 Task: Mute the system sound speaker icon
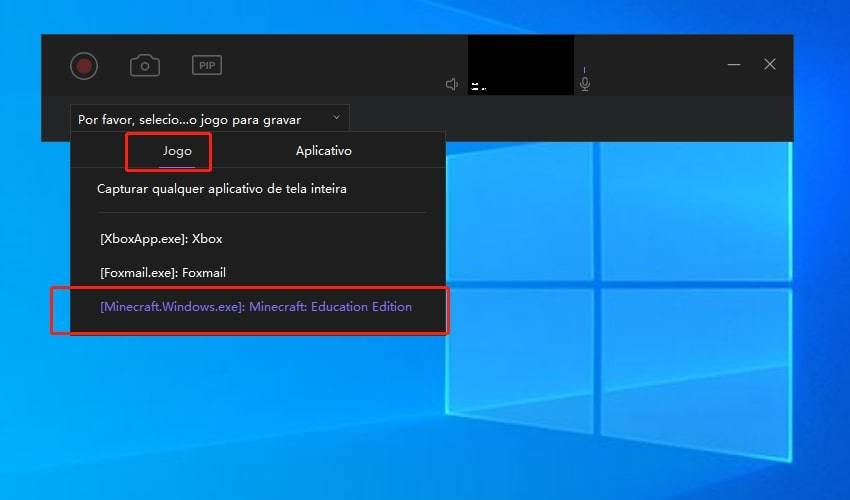452,85
